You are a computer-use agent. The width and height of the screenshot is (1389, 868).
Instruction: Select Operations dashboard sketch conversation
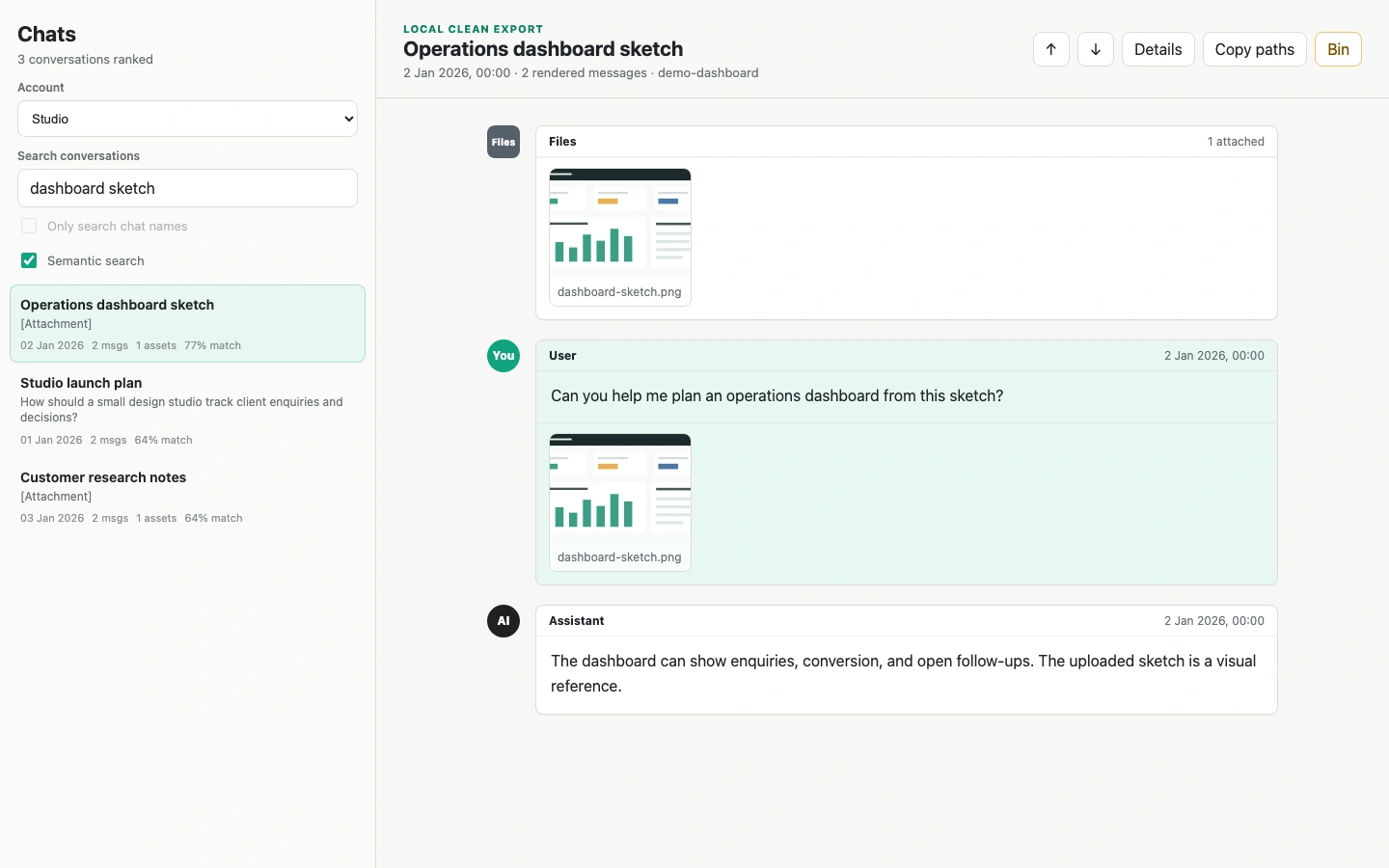[x=187, y=323]
